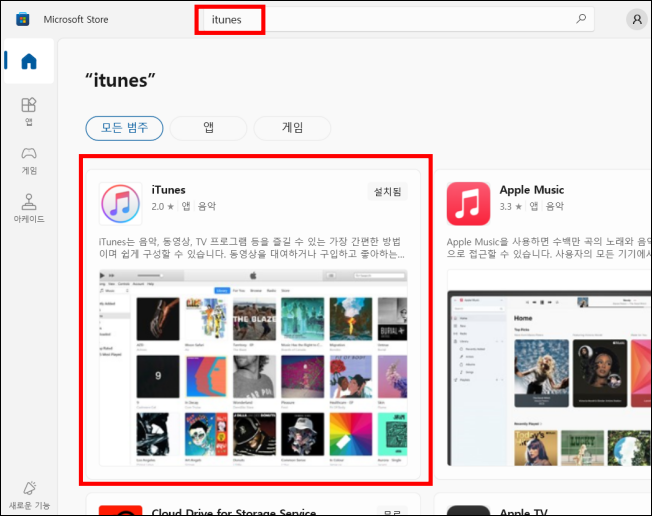This screenshot has width=652, height=516.
Task: Open the Games (게임) sidebar section
Action: point(29,160)
